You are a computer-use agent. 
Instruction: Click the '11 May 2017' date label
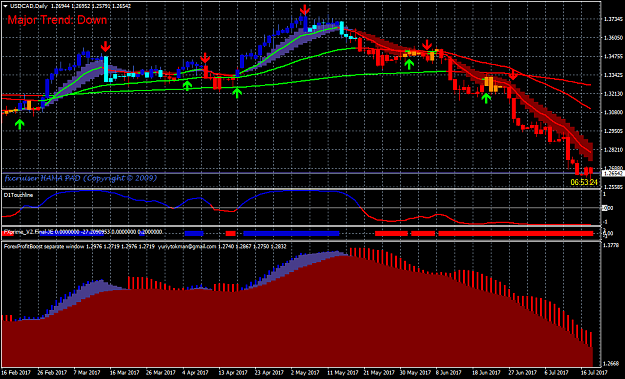click(x=343, y=373)
